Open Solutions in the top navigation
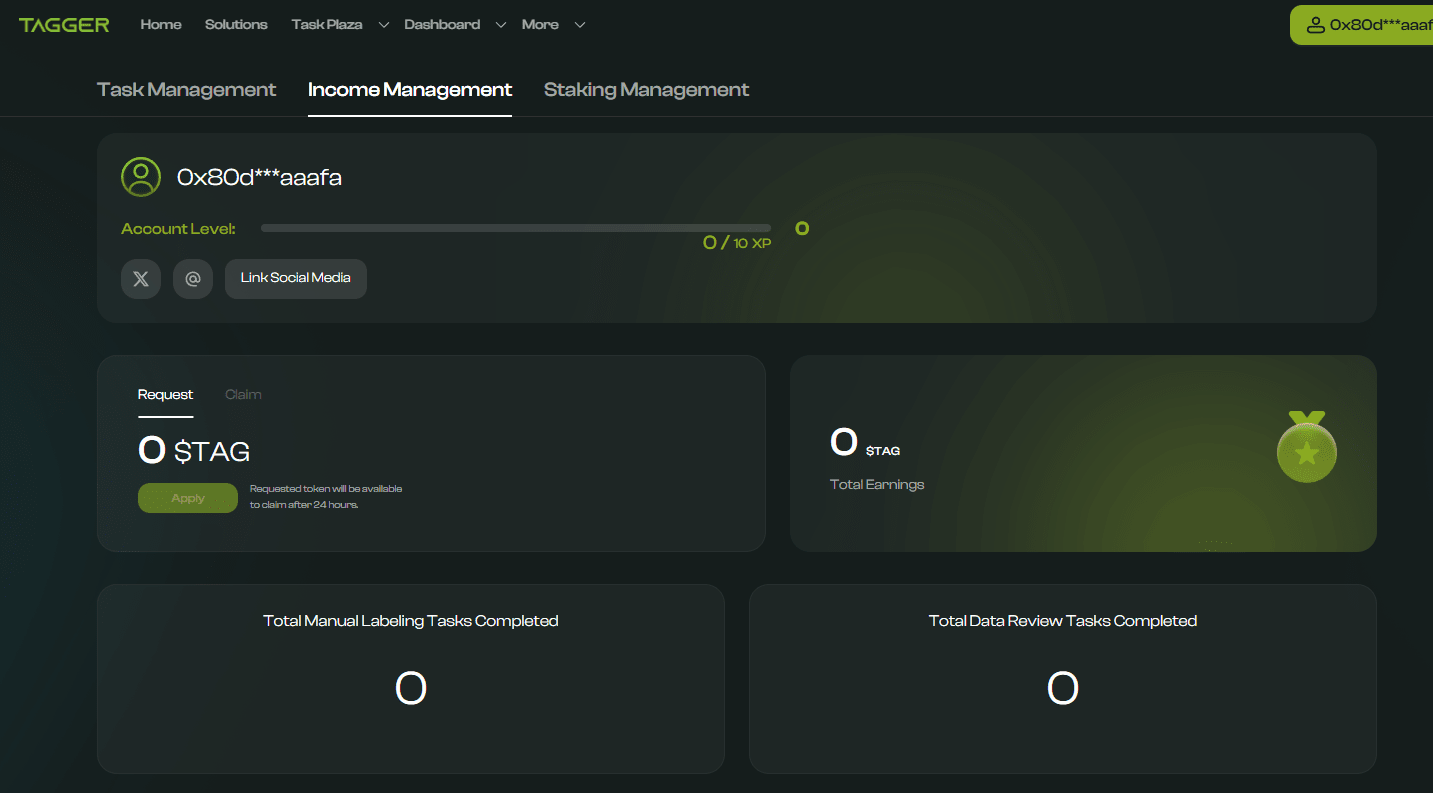The height and width of the screenshot is (793, 1433). [236, 25]
